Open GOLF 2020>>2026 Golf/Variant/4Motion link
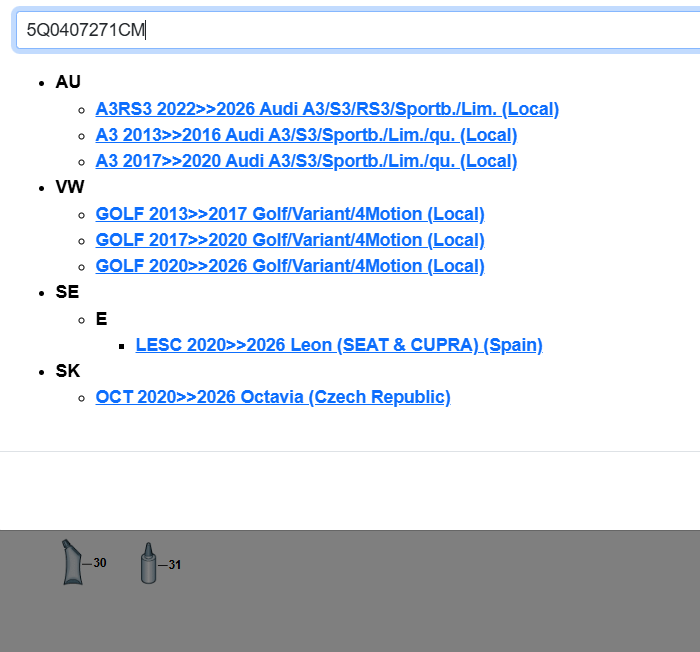 (x=290, y=266)
